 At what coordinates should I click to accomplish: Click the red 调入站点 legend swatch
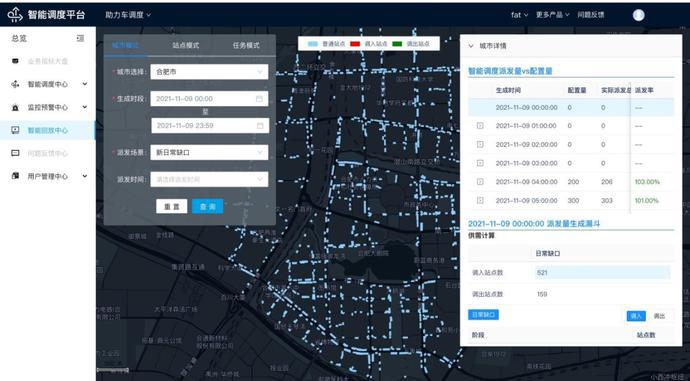(x=355, y=44)
